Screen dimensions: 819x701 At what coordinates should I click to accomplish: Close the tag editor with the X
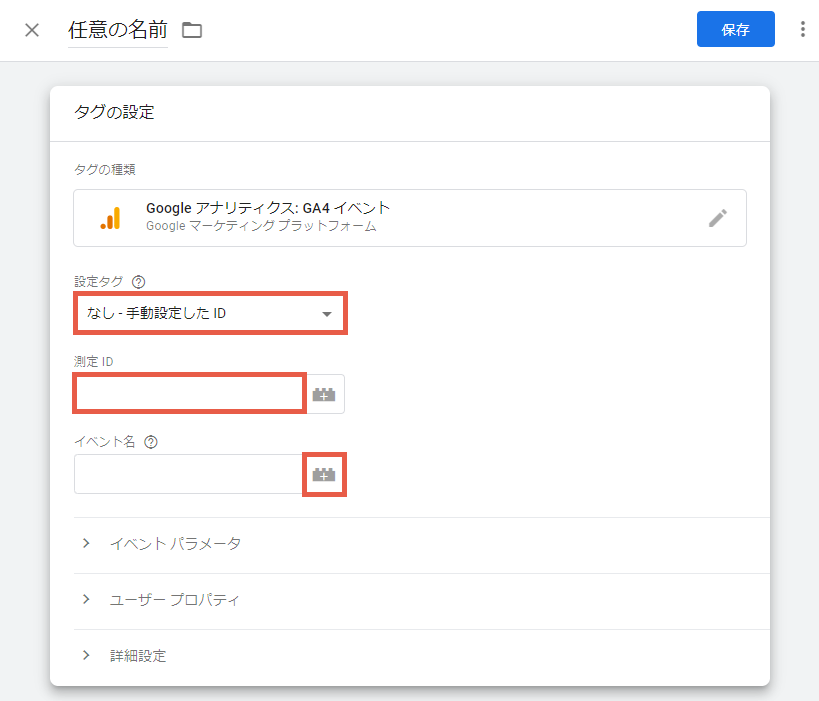(32, 30)
